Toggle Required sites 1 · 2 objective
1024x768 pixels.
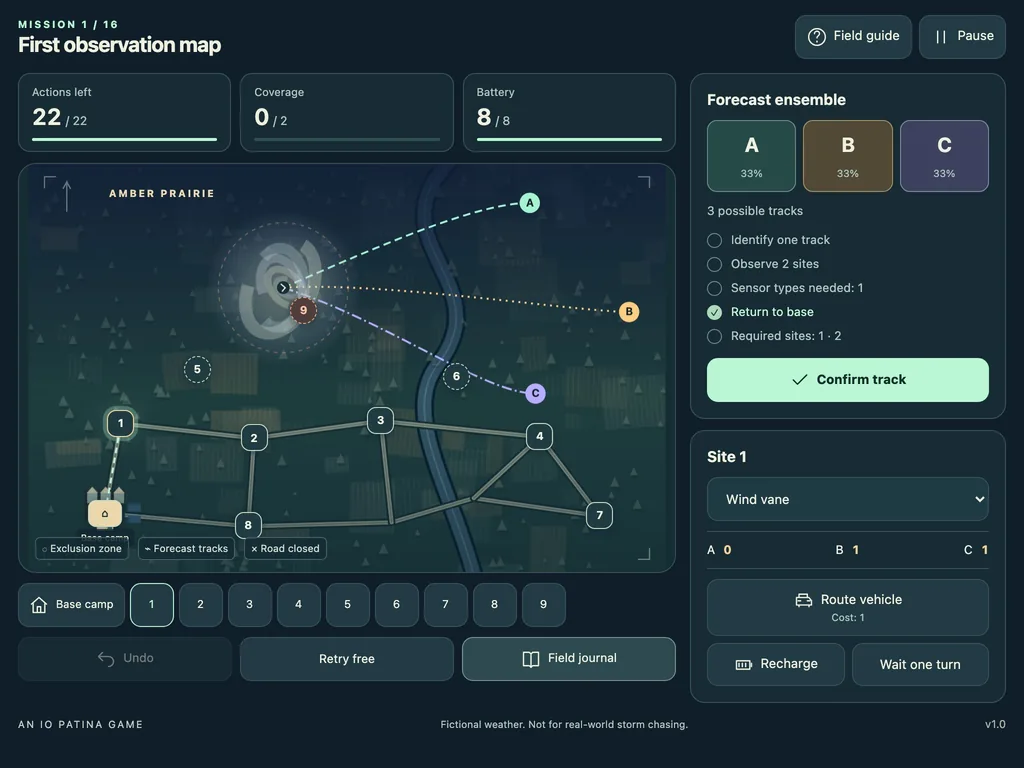coord(714,336)
